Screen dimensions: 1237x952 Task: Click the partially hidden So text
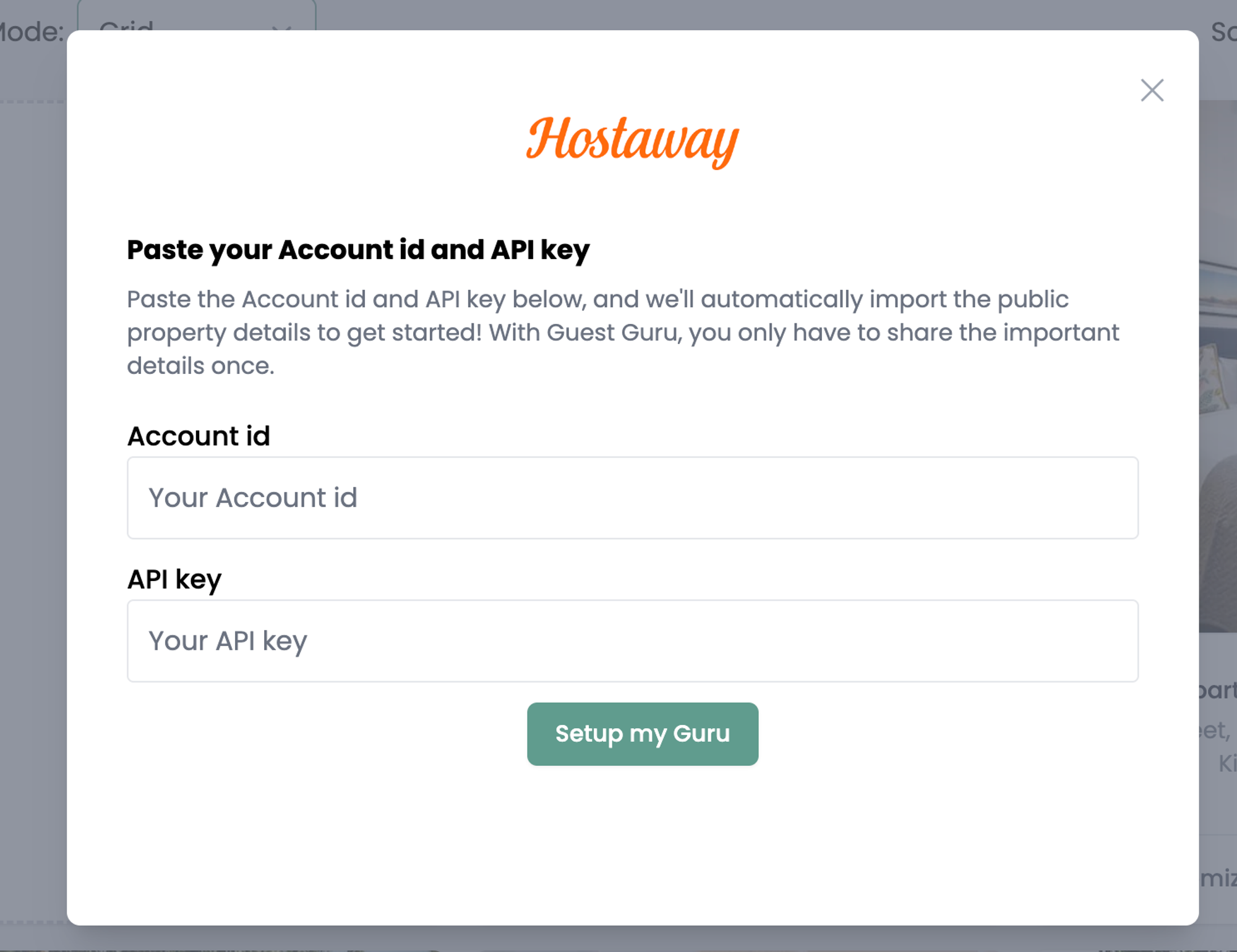(x=1224, y=31)
